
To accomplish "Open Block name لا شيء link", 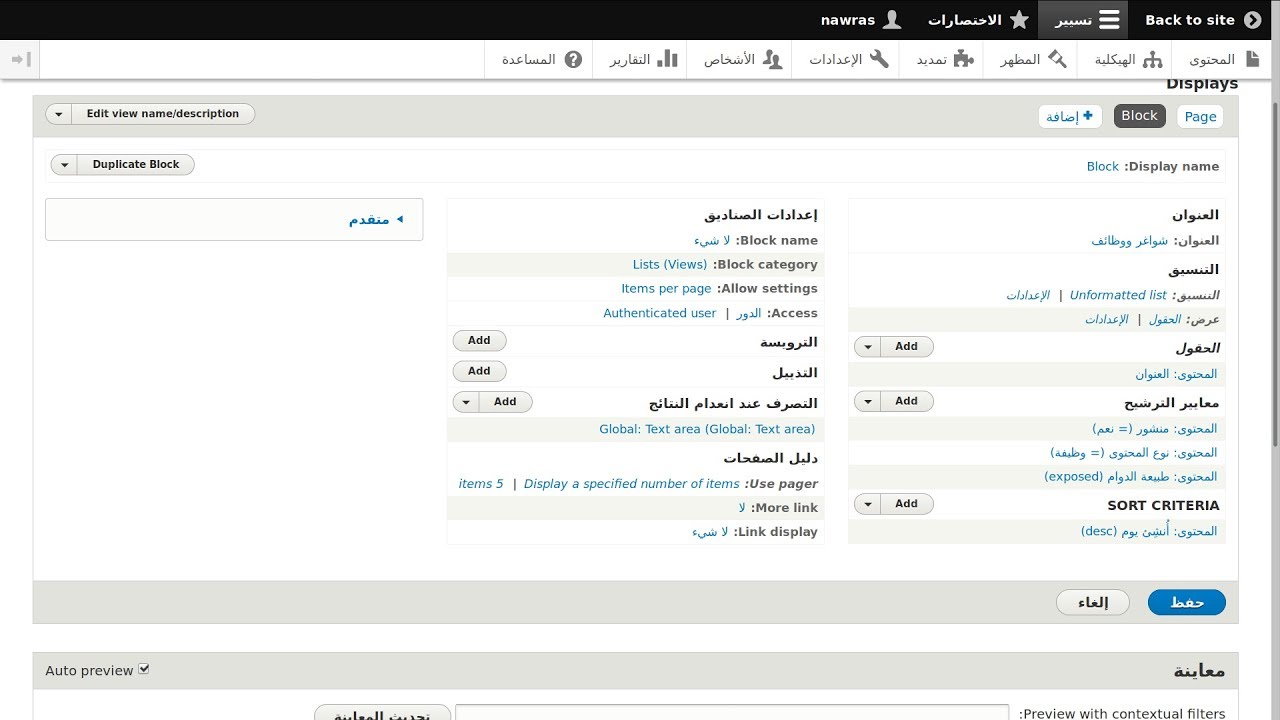I will 712,241.
